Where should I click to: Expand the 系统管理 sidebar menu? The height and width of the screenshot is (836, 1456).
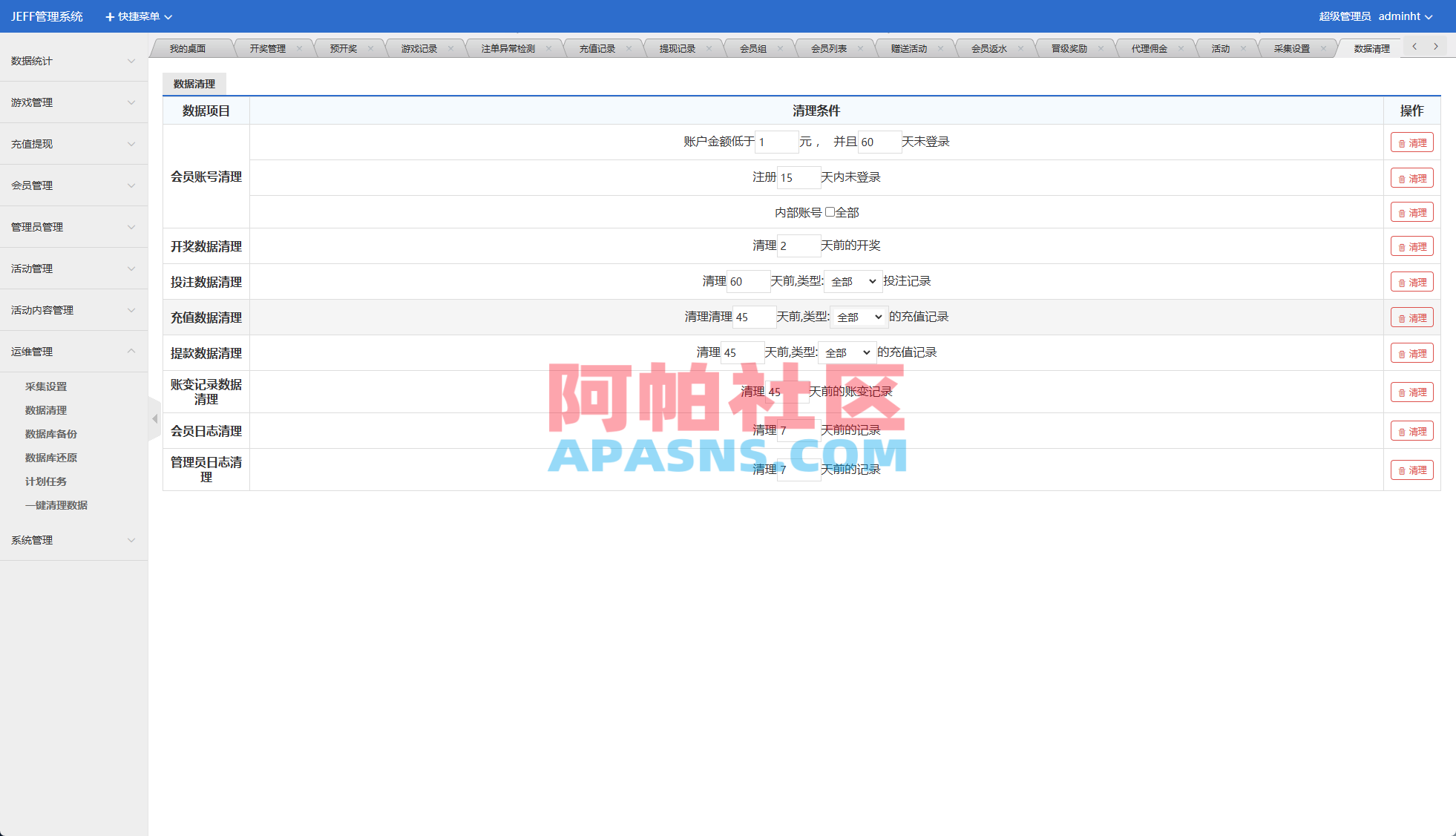point(73,540)
